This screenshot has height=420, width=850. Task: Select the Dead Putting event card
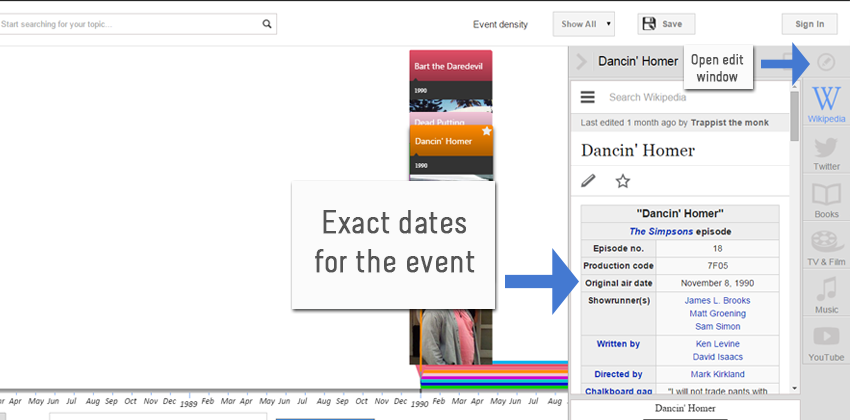pos(450,120)
